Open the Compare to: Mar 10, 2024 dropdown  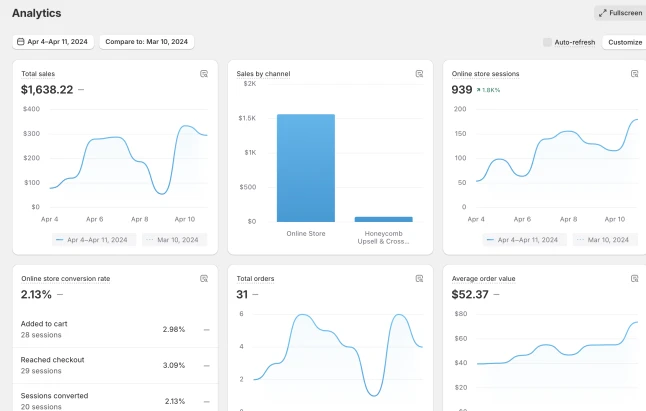pyautogui.click(x=147, y=42)
